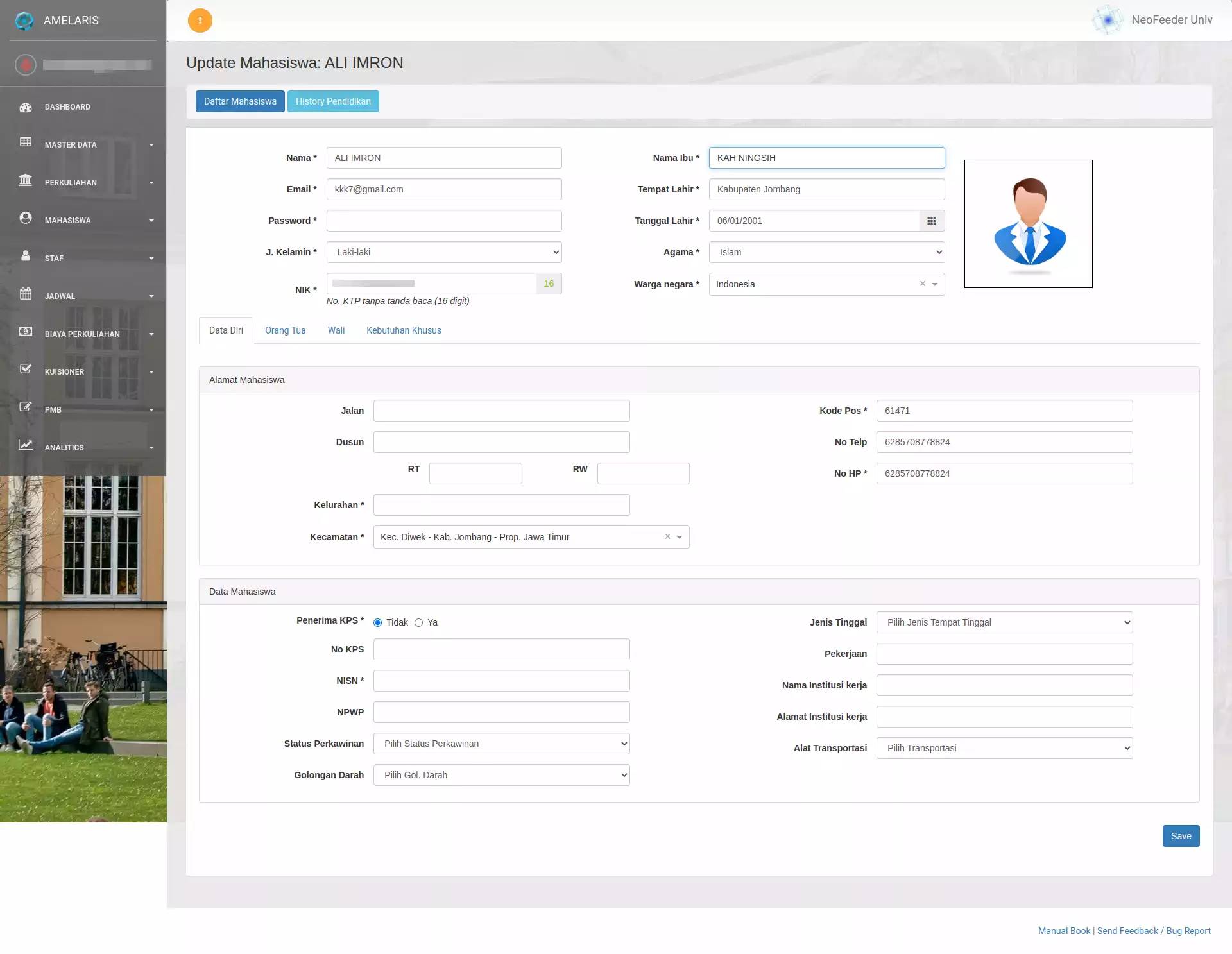Open the Warga negara dropdown arrow

pyautogui.click(x=935, y=284)
